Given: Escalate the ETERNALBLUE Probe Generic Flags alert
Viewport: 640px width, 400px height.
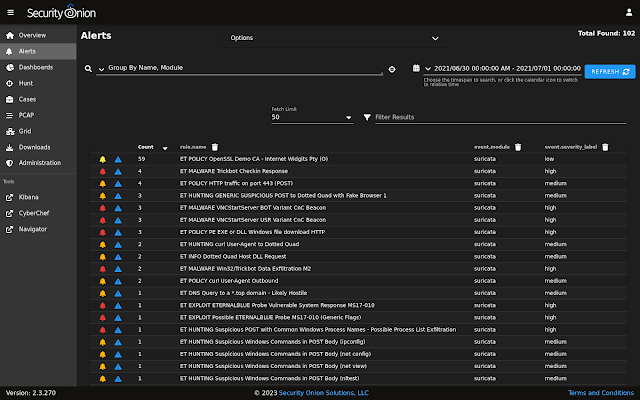Looking at the screenshot, I should coord(118,318).
